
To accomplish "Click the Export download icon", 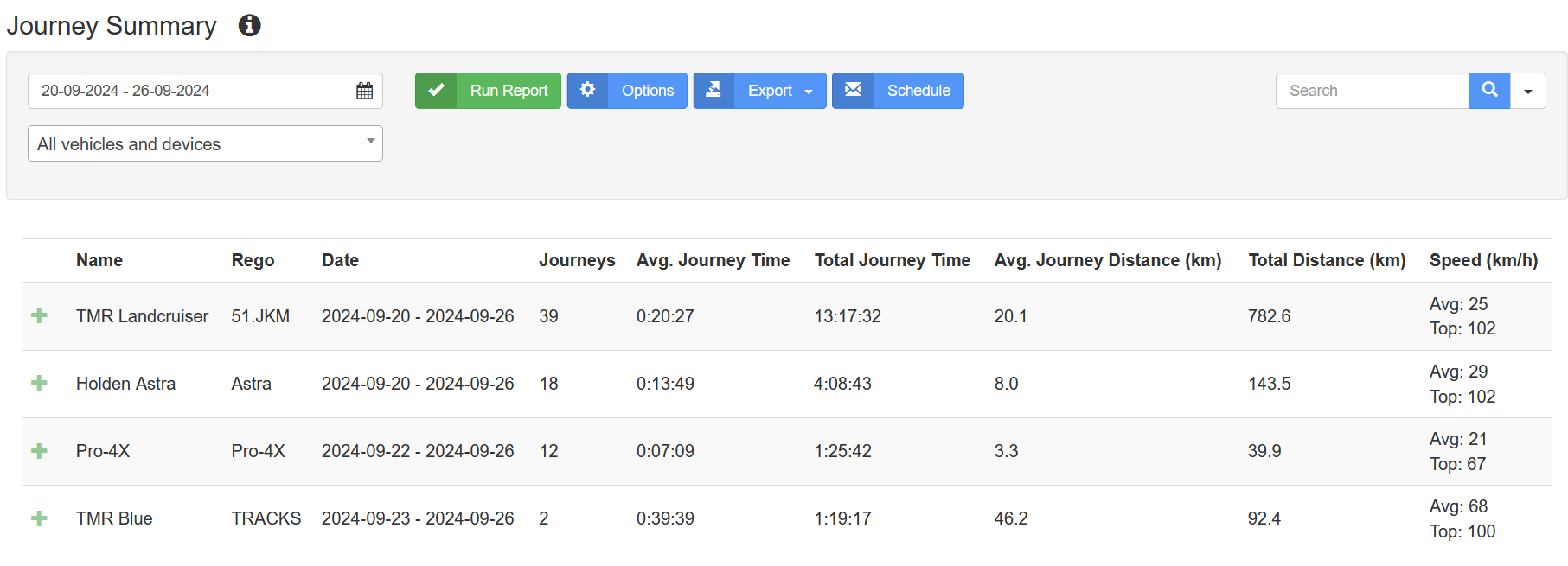I will click(x=714, y=90).
